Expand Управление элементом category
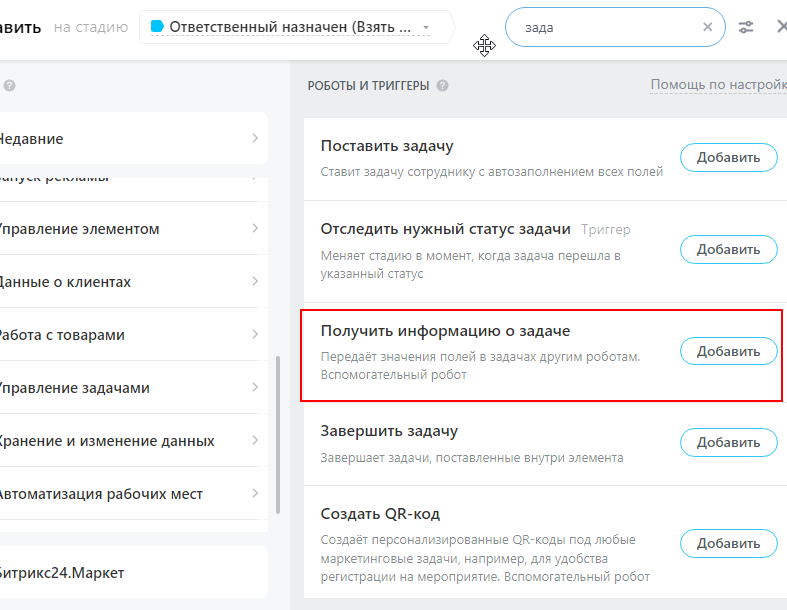Viewport: 787px width, 610px height. tap(130, 229)
